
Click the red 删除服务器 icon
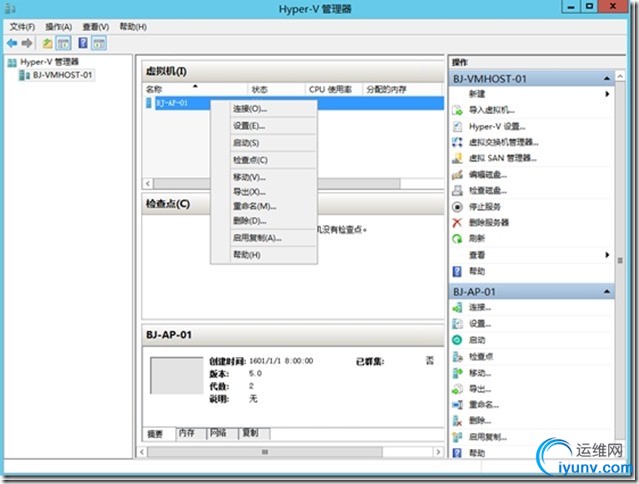tap(457, 222)
